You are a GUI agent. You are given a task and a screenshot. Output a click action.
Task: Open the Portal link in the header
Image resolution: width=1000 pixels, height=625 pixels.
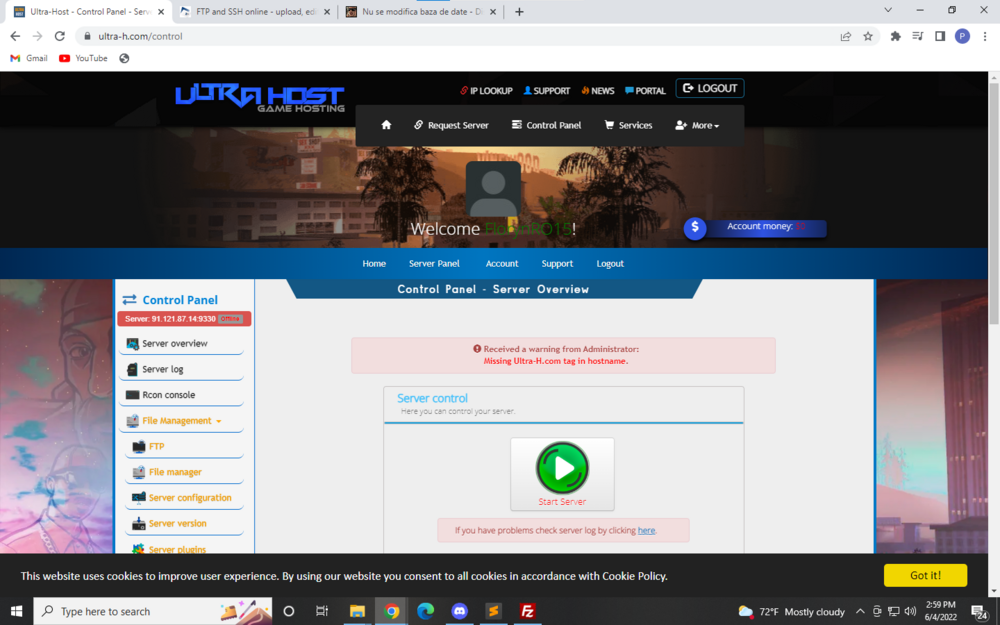pos(645,91)
